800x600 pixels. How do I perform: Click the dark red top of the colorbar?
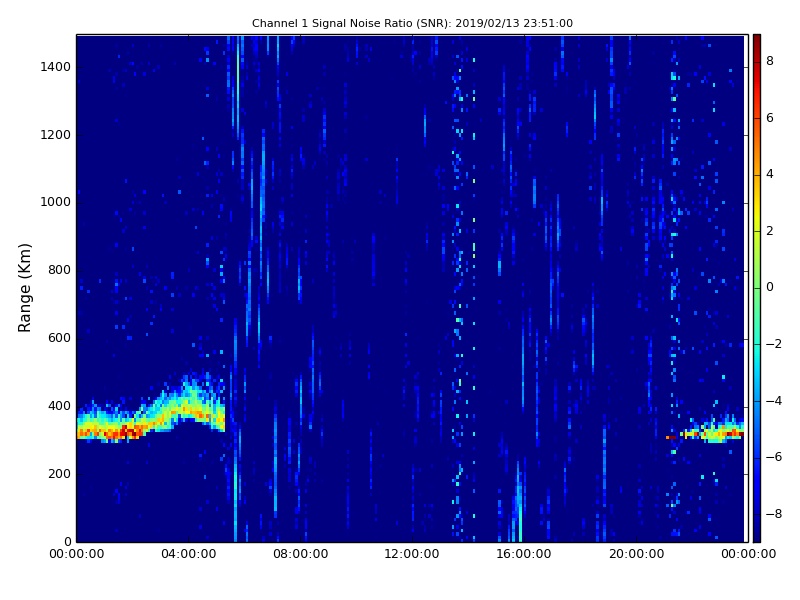[x=757, y=40]
